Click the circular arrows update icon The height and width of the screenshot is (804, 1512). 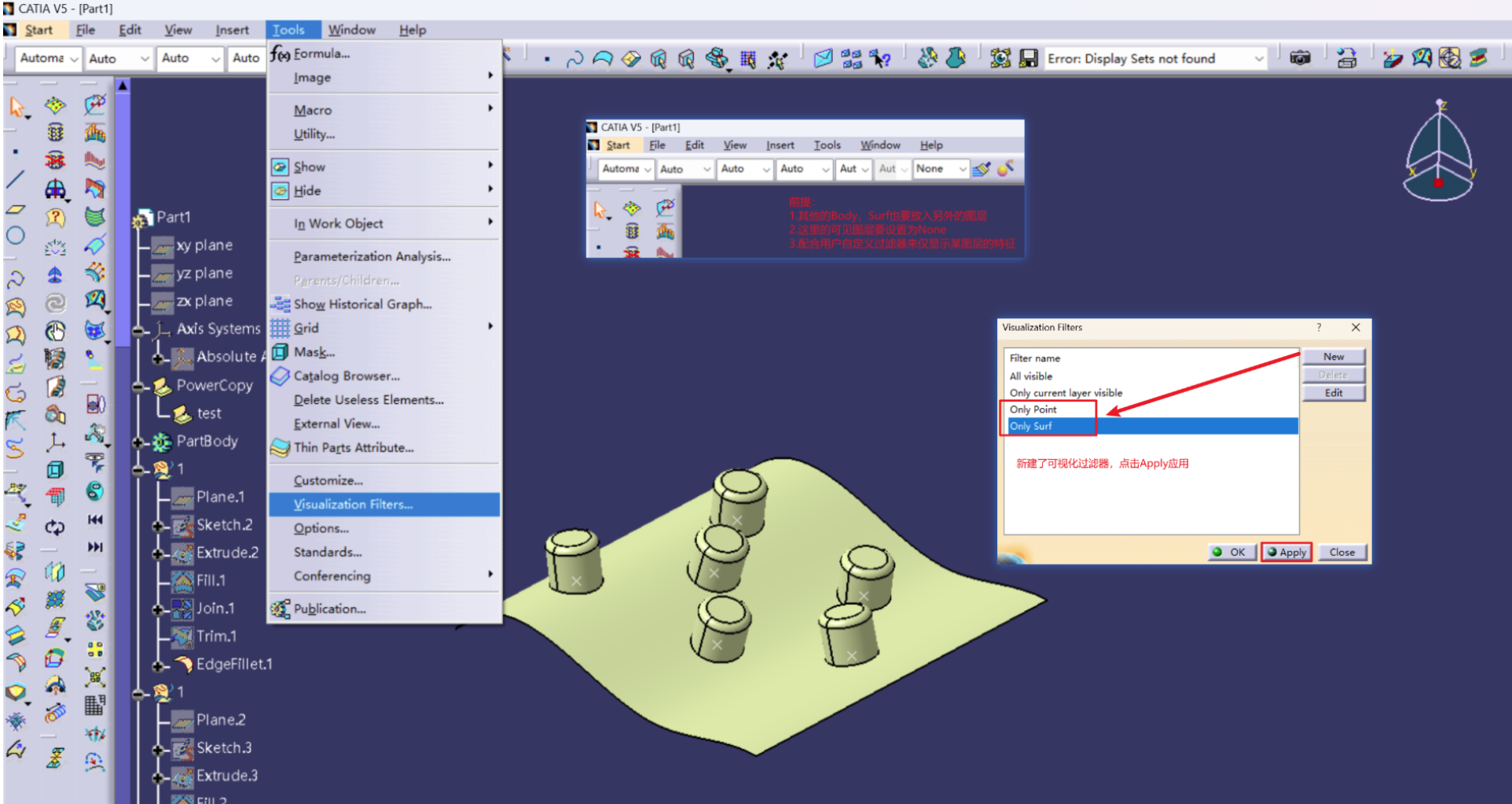coord(55,527)
